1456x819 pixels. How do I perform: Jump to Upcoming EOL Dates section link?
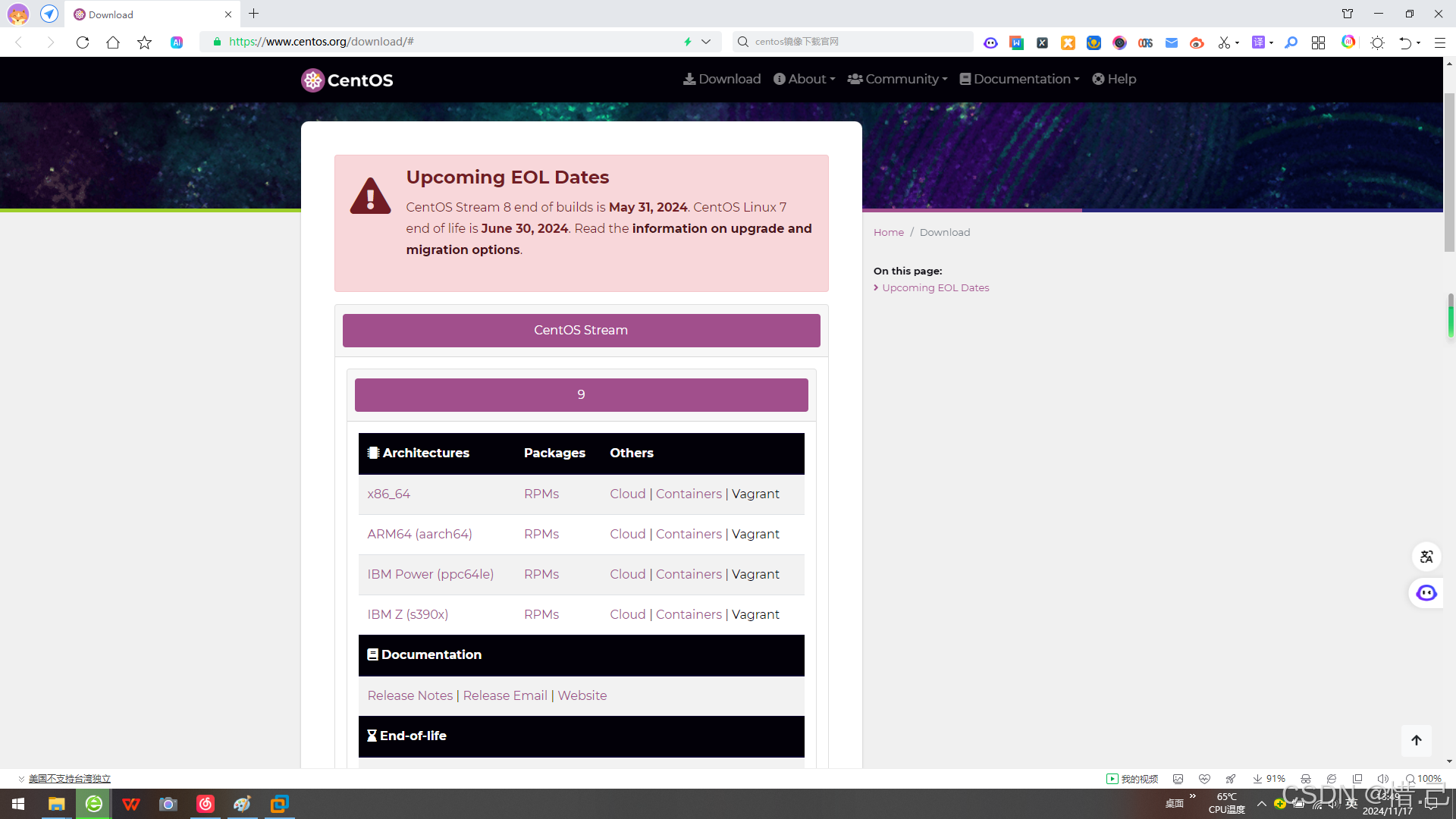click(935, 288)
